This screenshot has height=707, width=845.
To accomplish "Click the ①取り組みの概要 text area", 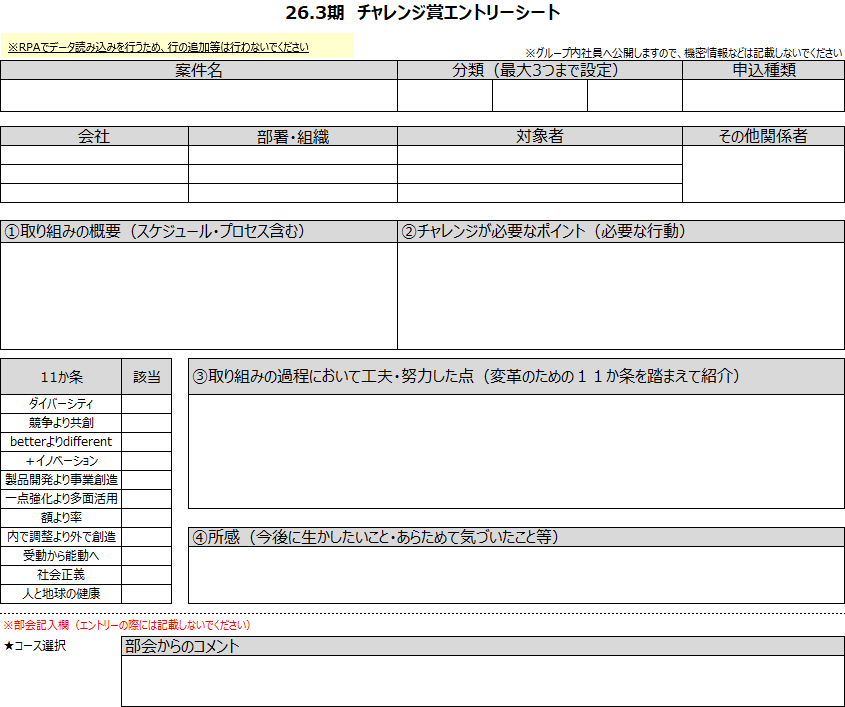I will [x=198, y=295].
